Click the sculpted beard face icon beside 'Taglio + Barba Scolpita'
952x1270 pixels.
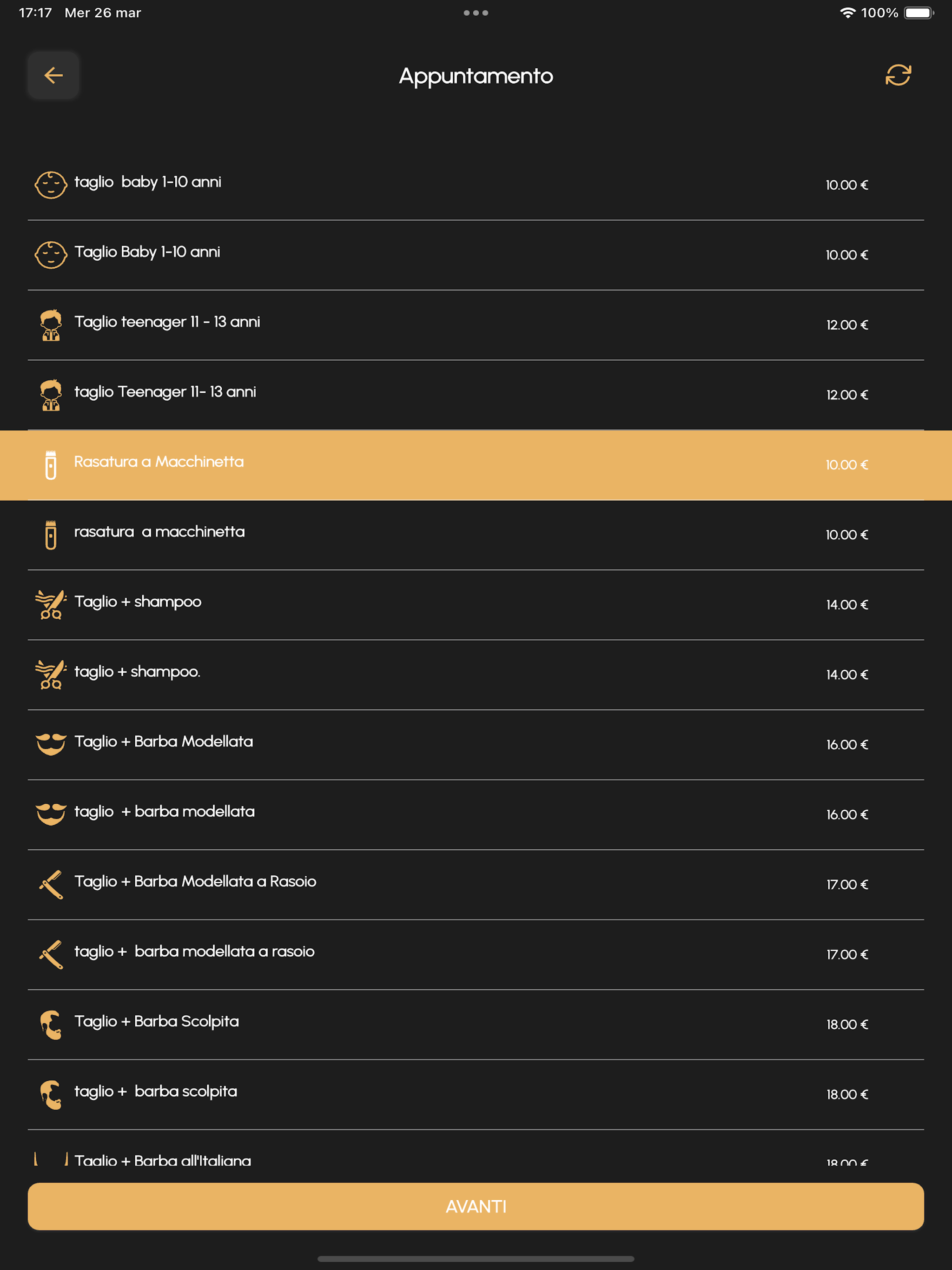click(x=51, y=1024)
